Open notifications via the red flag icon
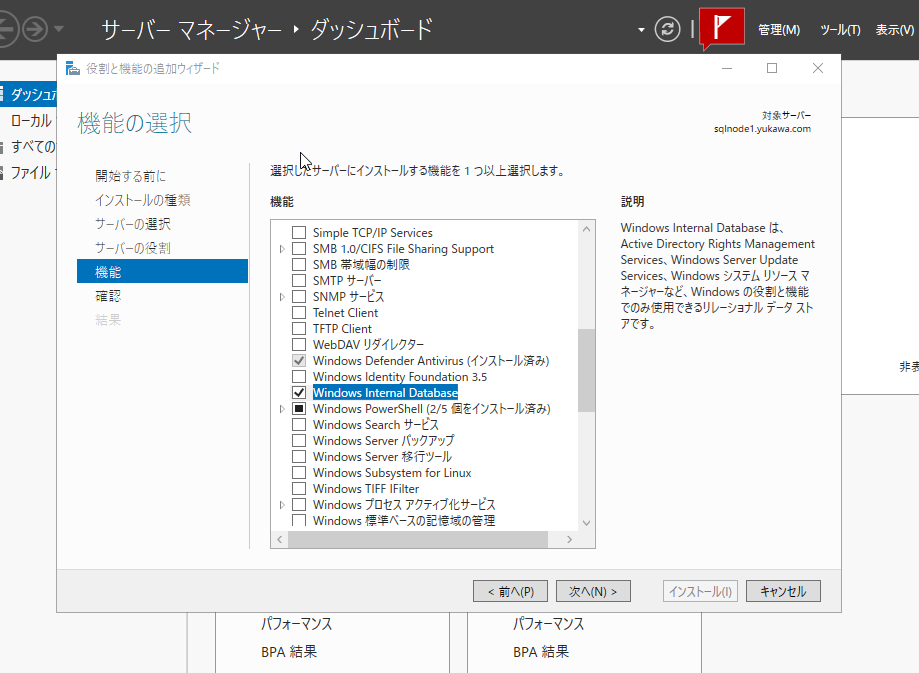 tap(720, 26)
